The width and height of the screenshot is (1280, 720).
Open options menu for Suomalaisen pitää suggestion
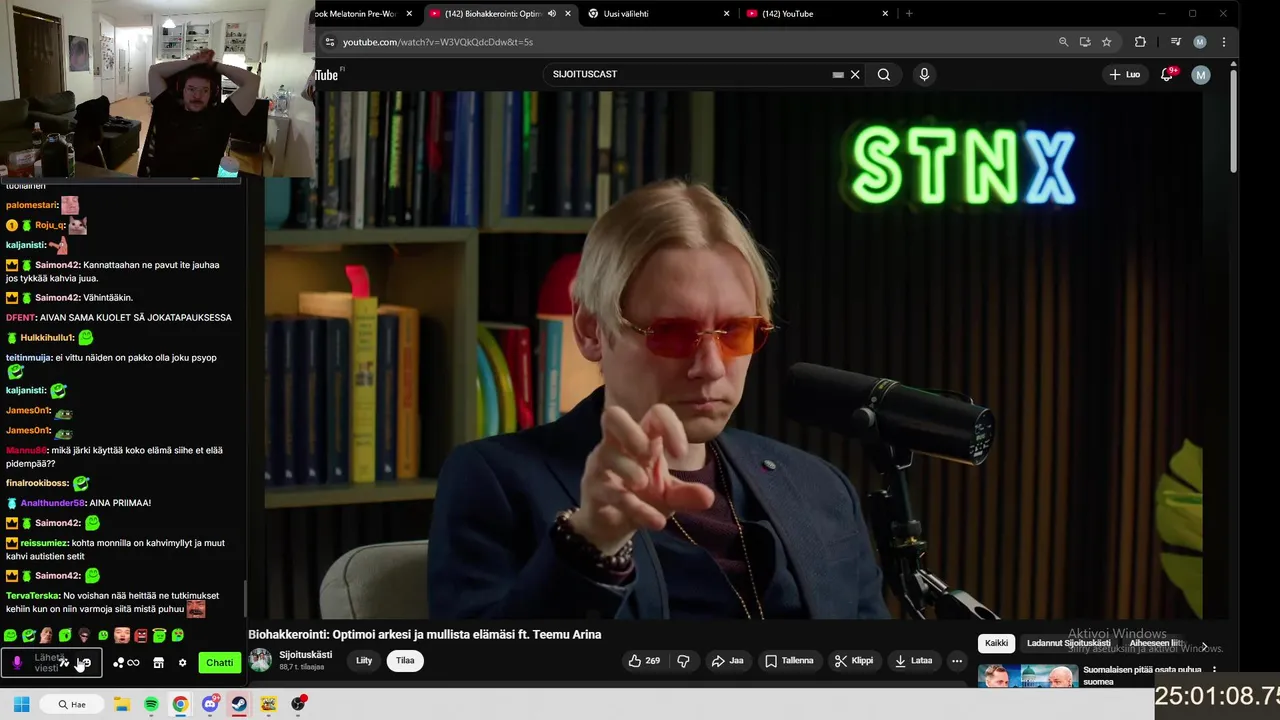1215,670
